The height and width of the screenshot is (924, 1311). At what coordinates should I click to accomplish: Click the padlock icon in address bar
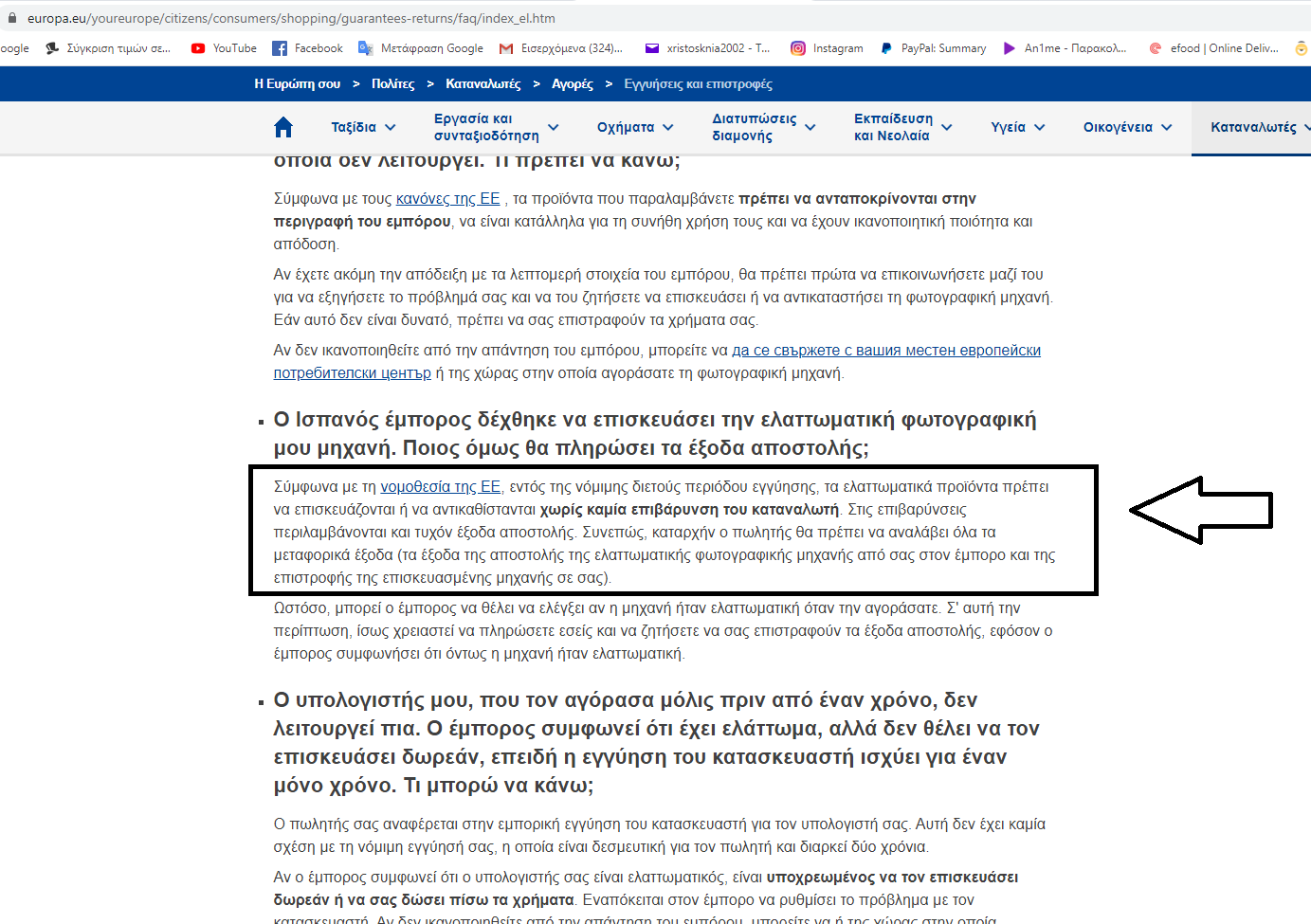tap(12, 18)
